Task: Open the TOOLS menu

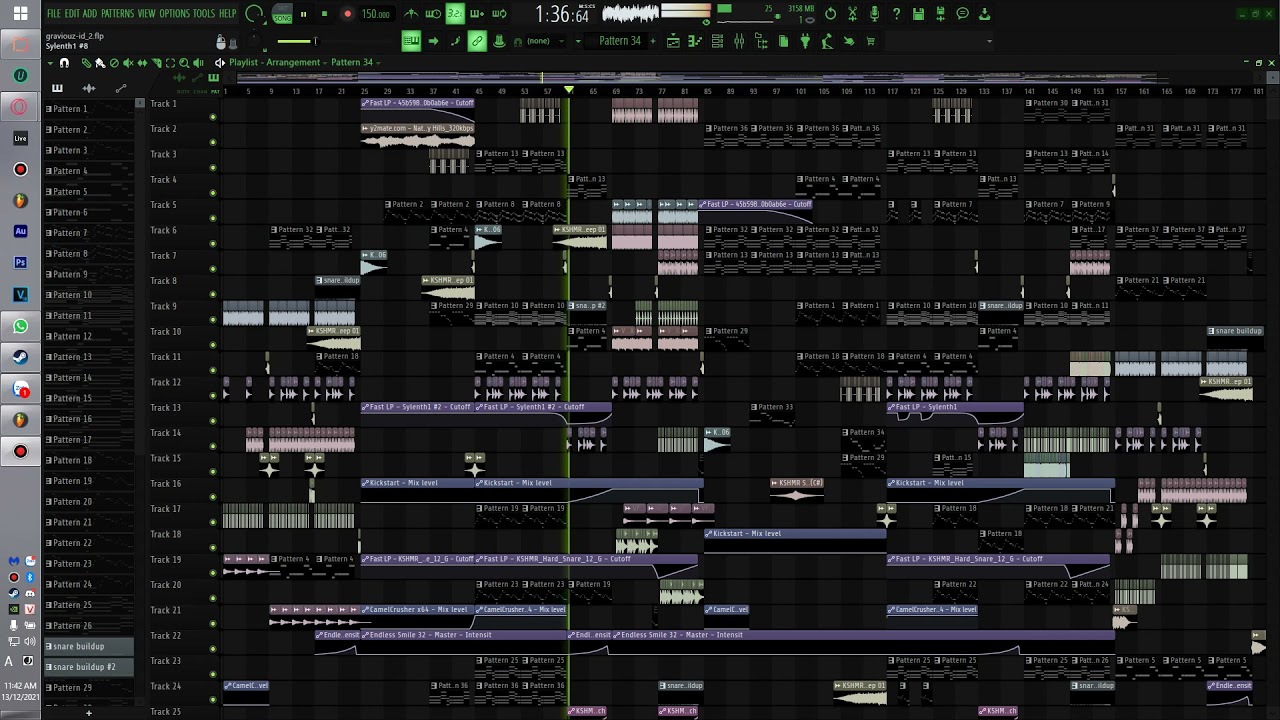Action: [204, 14]
